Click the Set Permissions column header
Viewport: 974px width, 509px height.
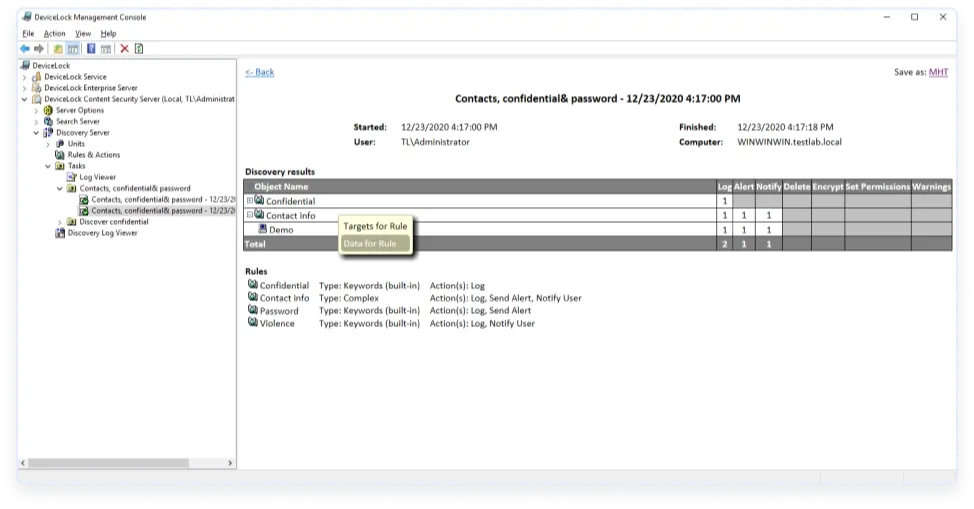(877, 186)
